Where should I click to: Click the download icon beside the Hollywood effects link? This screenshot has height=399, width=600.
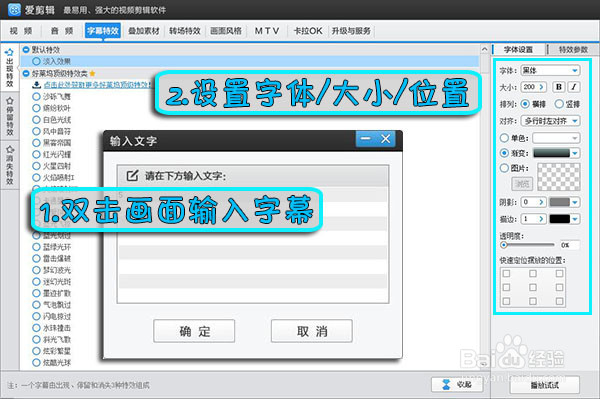(36, 85)
